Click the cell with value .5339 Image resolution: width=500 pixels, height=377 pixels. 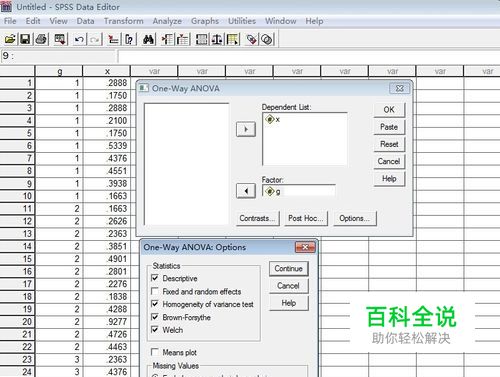107,145
